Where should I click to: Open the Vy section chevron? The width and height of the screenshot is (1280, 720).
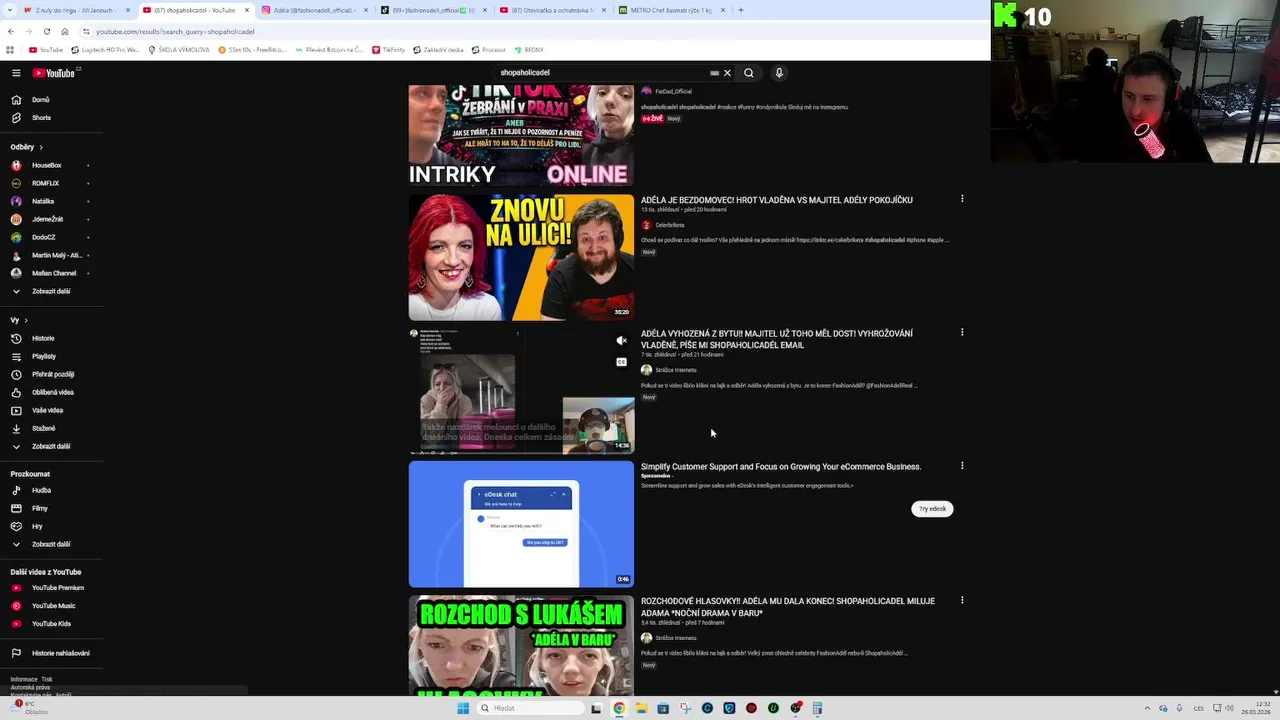25,321
